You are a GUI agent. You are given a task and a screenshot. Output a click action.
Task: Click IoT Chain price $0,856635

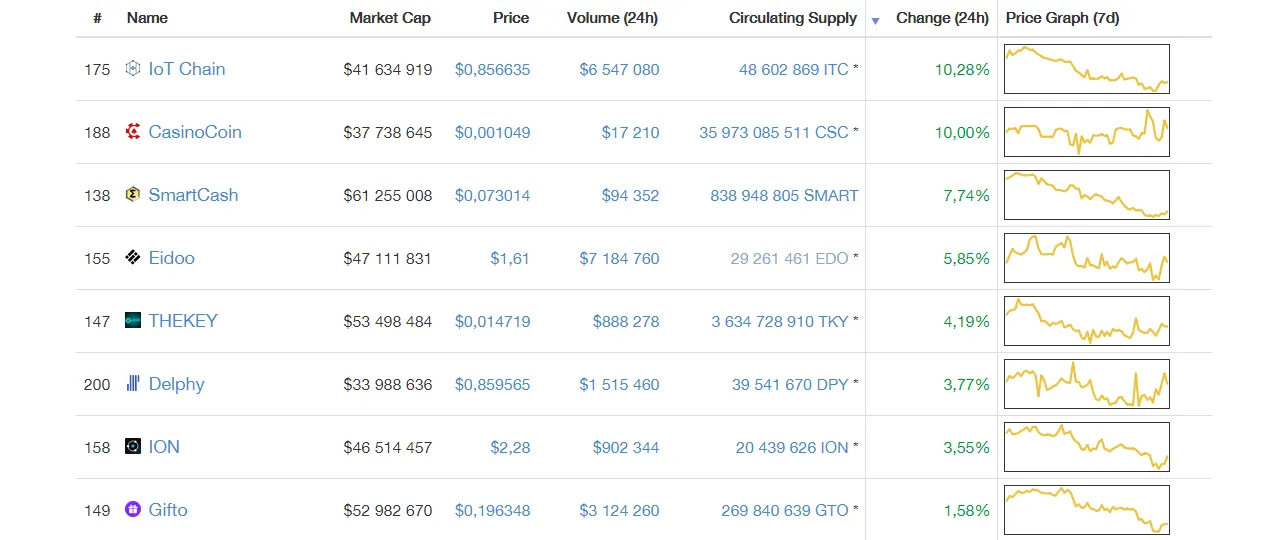click(493, 70)
